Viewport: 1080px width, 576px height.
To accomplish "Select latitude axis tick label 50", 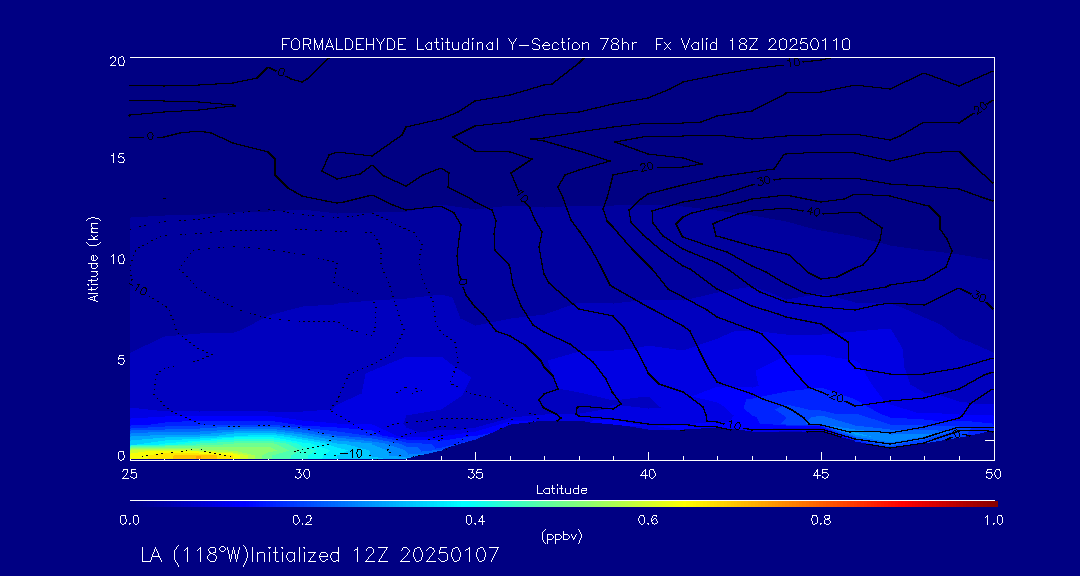I will 994,474.
